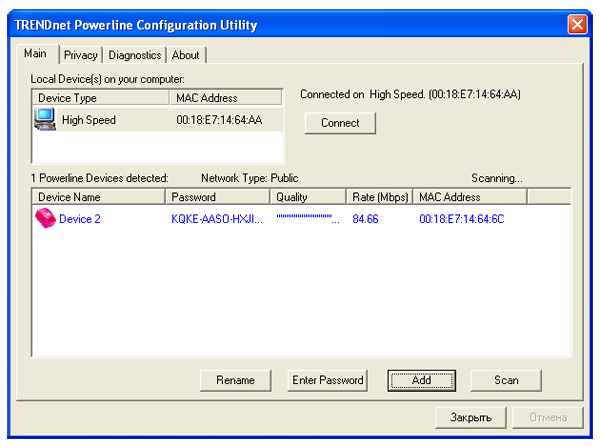Image resolution: width=600 pixels, height=447 pixels.
Task: Sort by Rate (Mbps) column header
Action: [x=380, y=197]
